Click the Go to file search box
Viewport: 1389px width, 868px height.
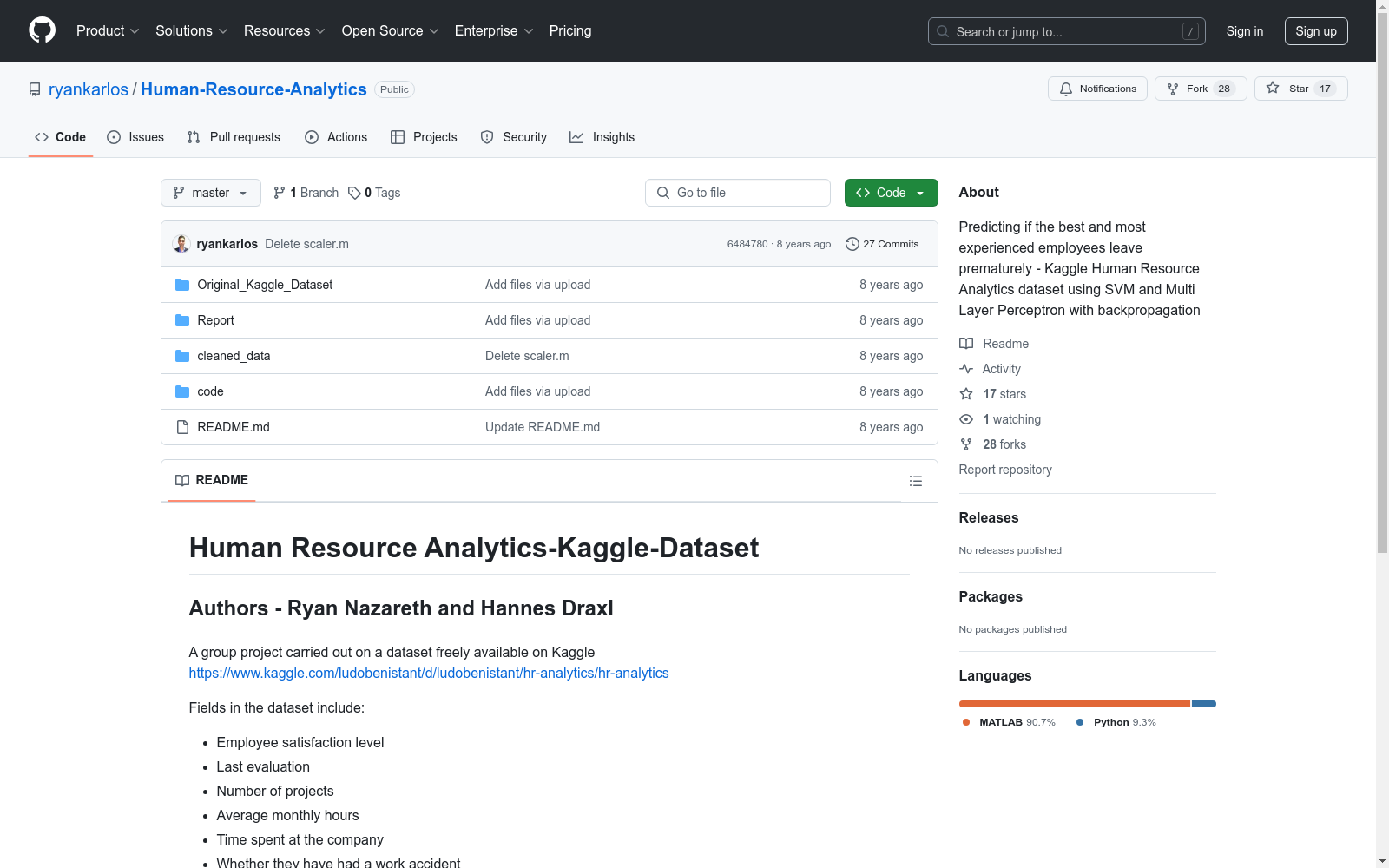pos(738,193)
